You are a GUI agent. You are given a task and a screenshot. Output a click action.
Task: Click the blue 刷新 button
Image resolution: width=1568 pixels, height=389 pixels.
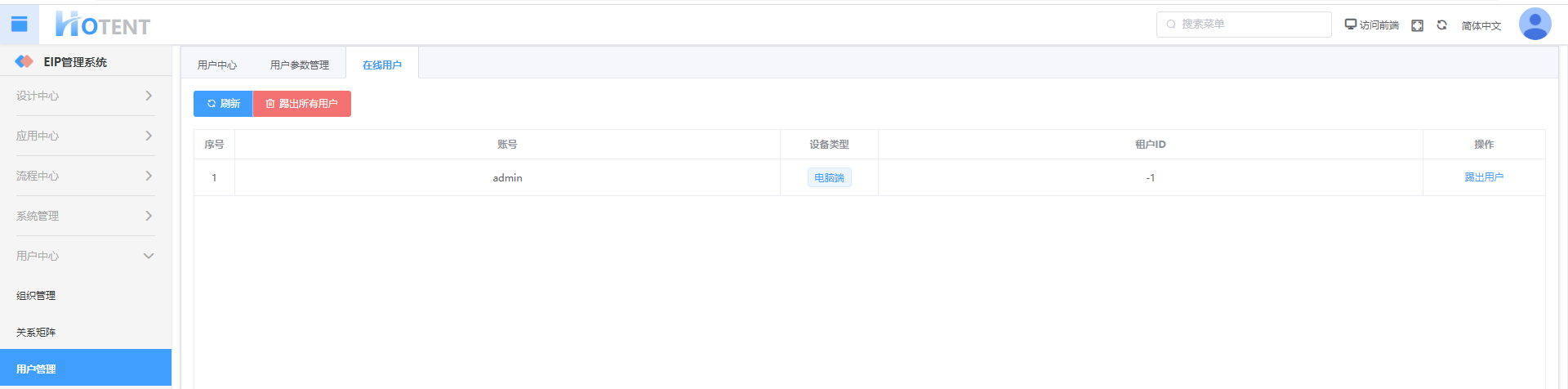[223, 104]
